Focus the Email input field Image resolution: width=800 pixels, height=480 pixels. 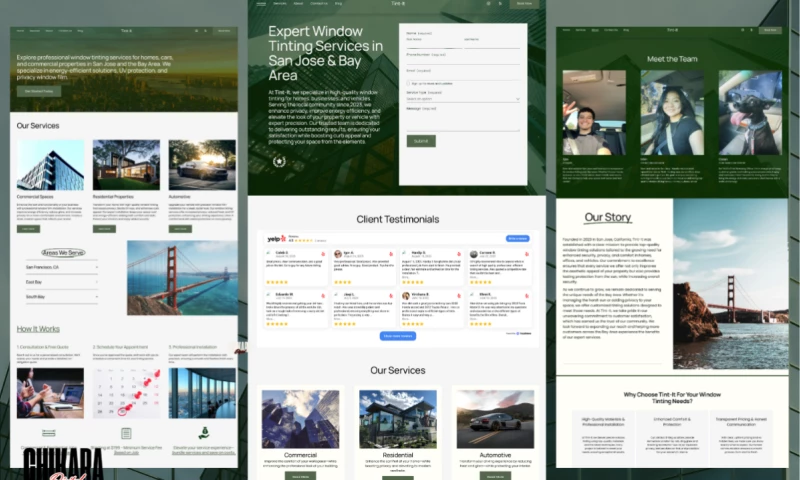463,77
